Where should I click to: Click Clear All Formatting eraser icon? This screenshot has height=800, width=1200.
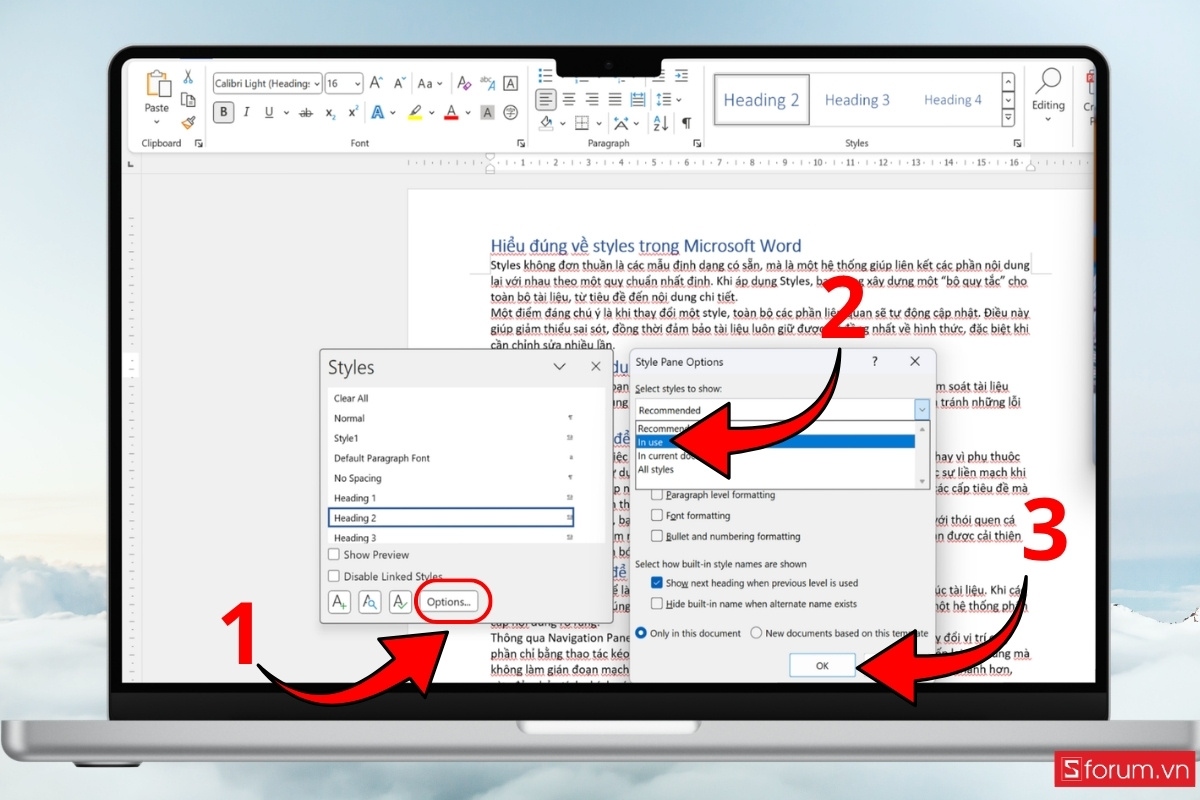[464, 83]
